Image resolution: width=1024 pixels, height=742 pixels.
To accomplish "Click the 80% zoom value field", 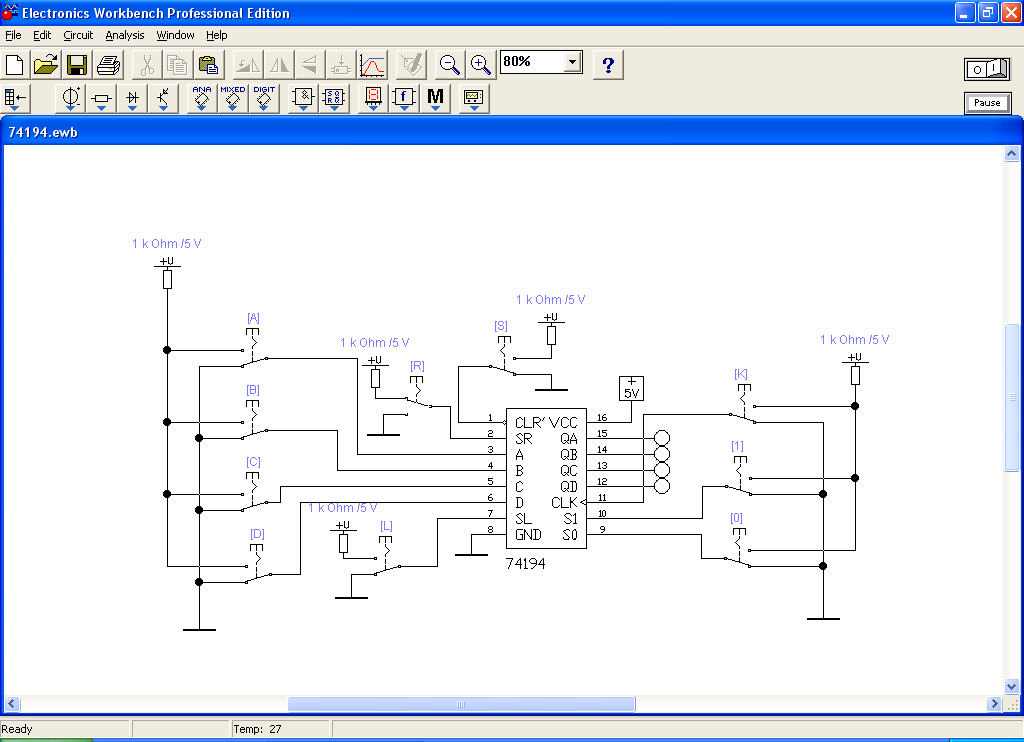I will 532,62.
